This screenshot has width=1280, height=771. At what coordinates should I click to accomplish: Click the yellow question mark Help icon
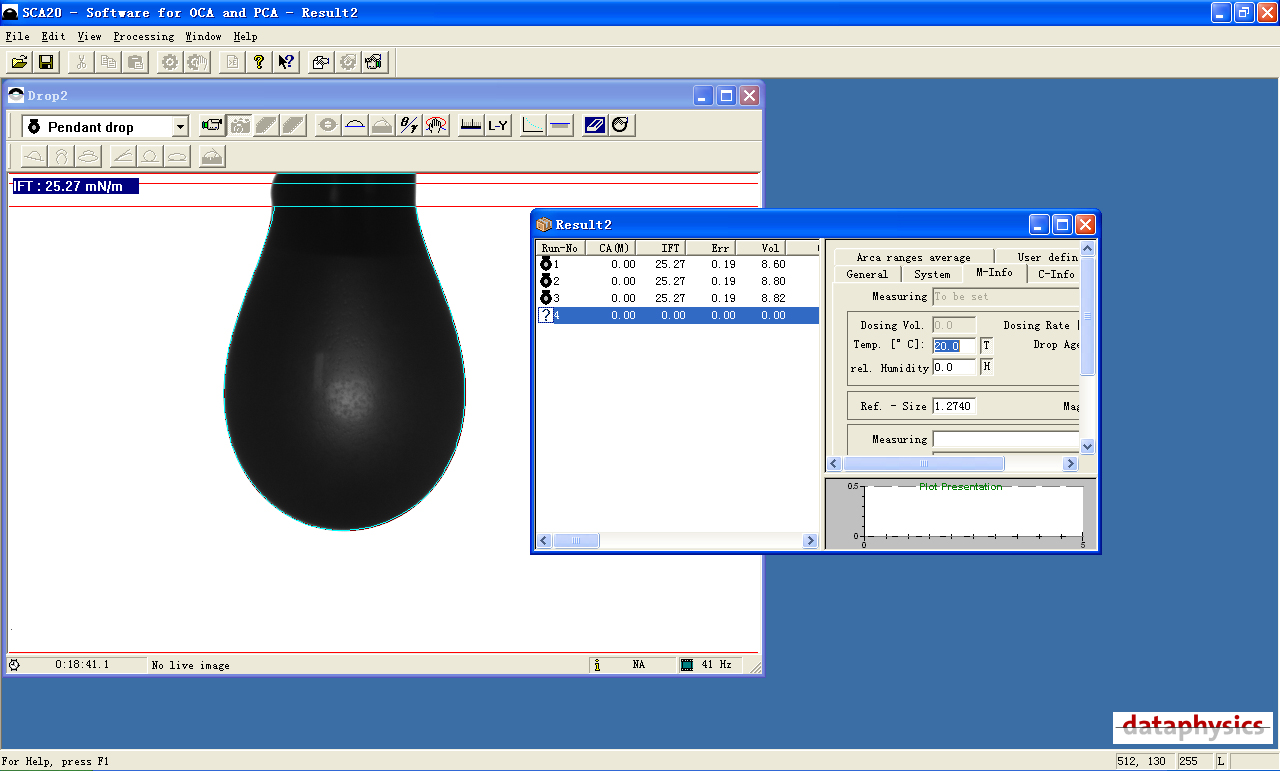click(x=259, y=62)
